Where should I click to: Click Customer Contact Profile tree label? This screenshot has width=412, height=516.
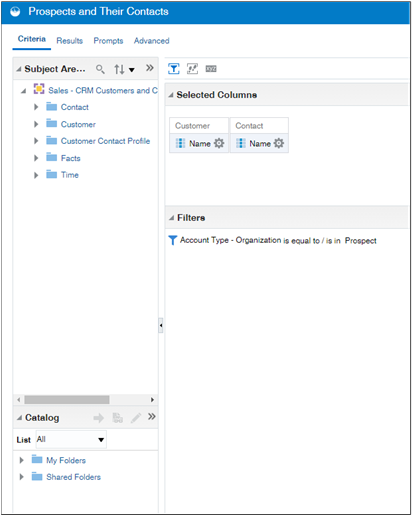(105, 141)
